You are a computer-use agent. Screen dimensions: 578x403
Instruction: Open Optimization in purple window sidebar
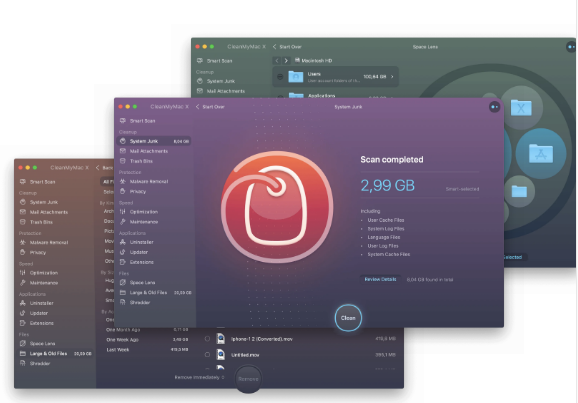point(139,212)
